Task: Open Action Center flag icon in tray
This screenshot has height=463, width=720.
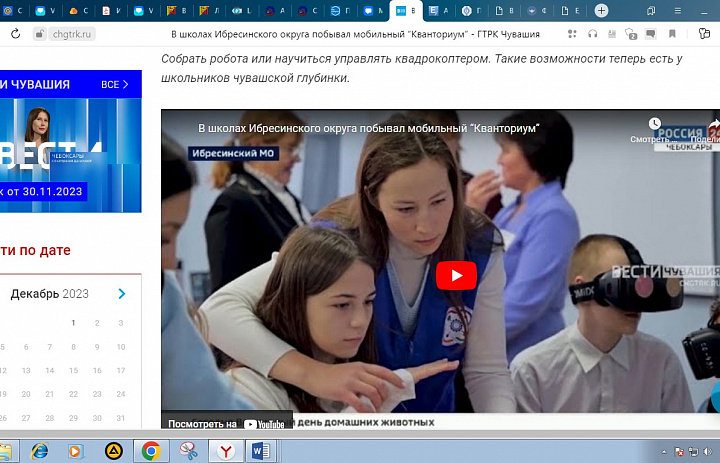Action: (x=679, y=452)
